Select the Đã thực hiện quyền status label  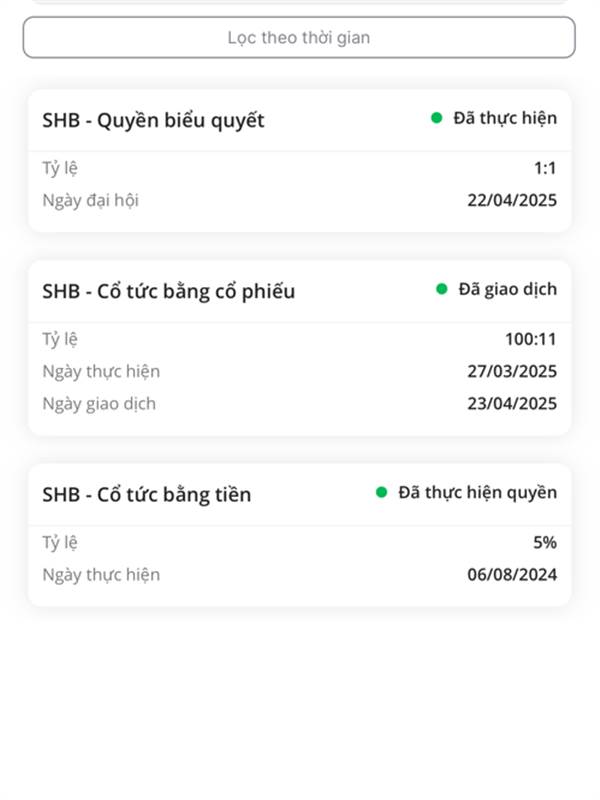[478, 492]
